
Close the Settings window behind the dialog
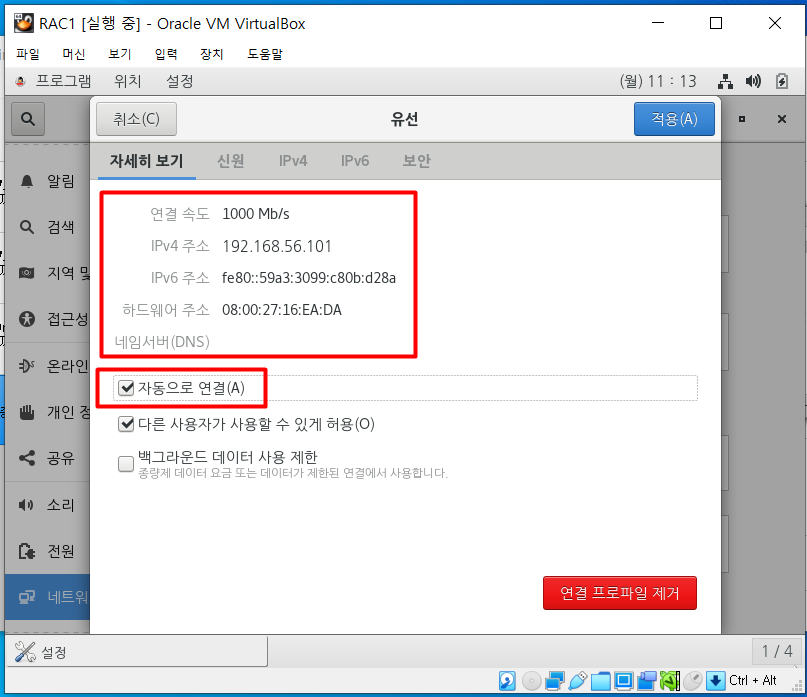click(782, 119)
